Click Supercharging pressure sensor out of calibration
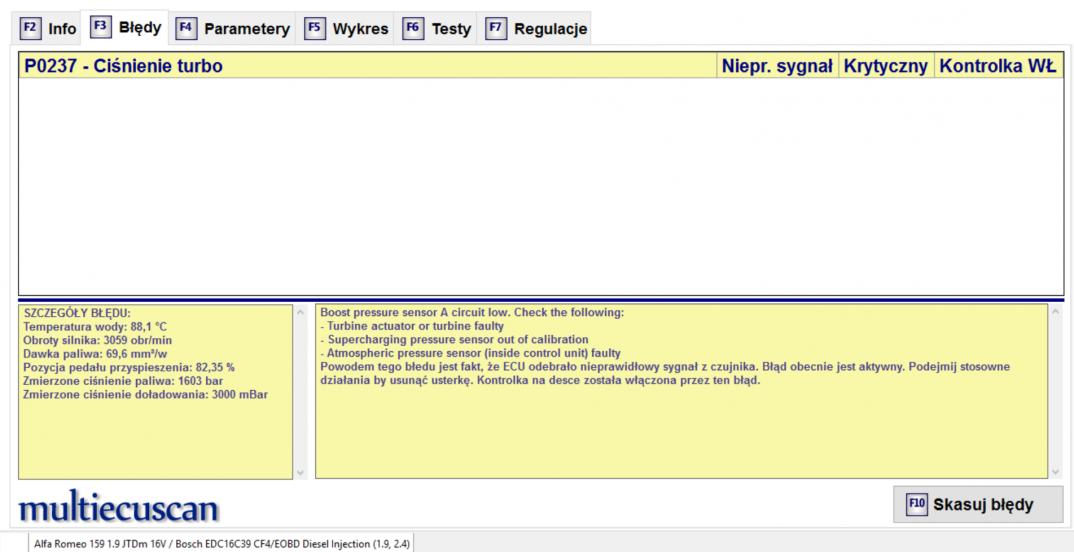This screenshot has width=1074, height=552. coord(454,340)
